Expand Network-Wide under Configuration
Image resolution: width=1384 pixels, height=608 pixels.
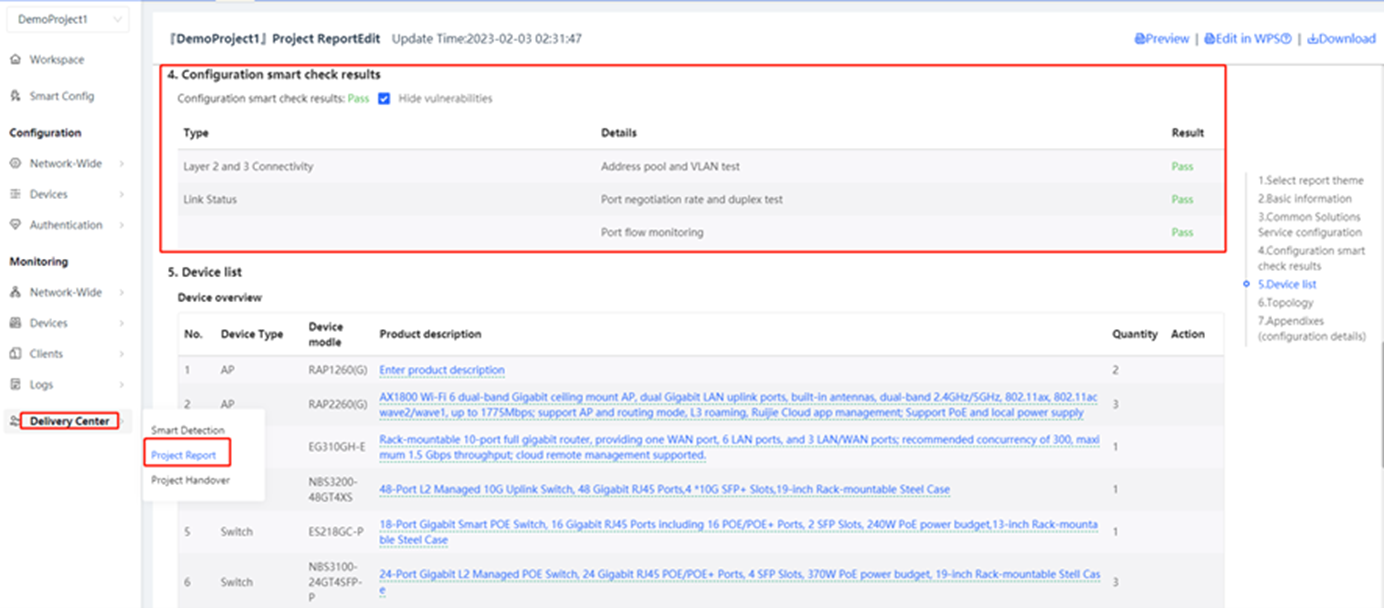click(x=121, y=164)
